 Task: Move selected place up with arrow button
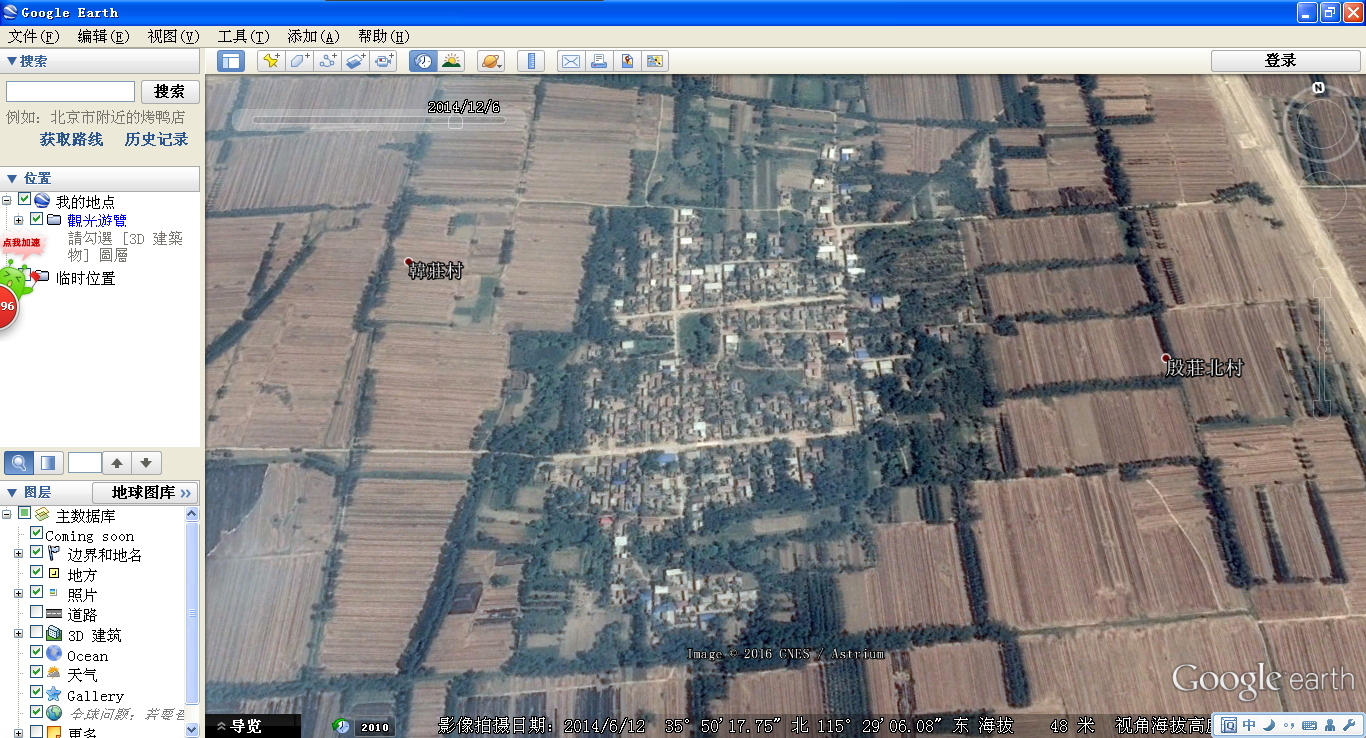coord(117,463)
